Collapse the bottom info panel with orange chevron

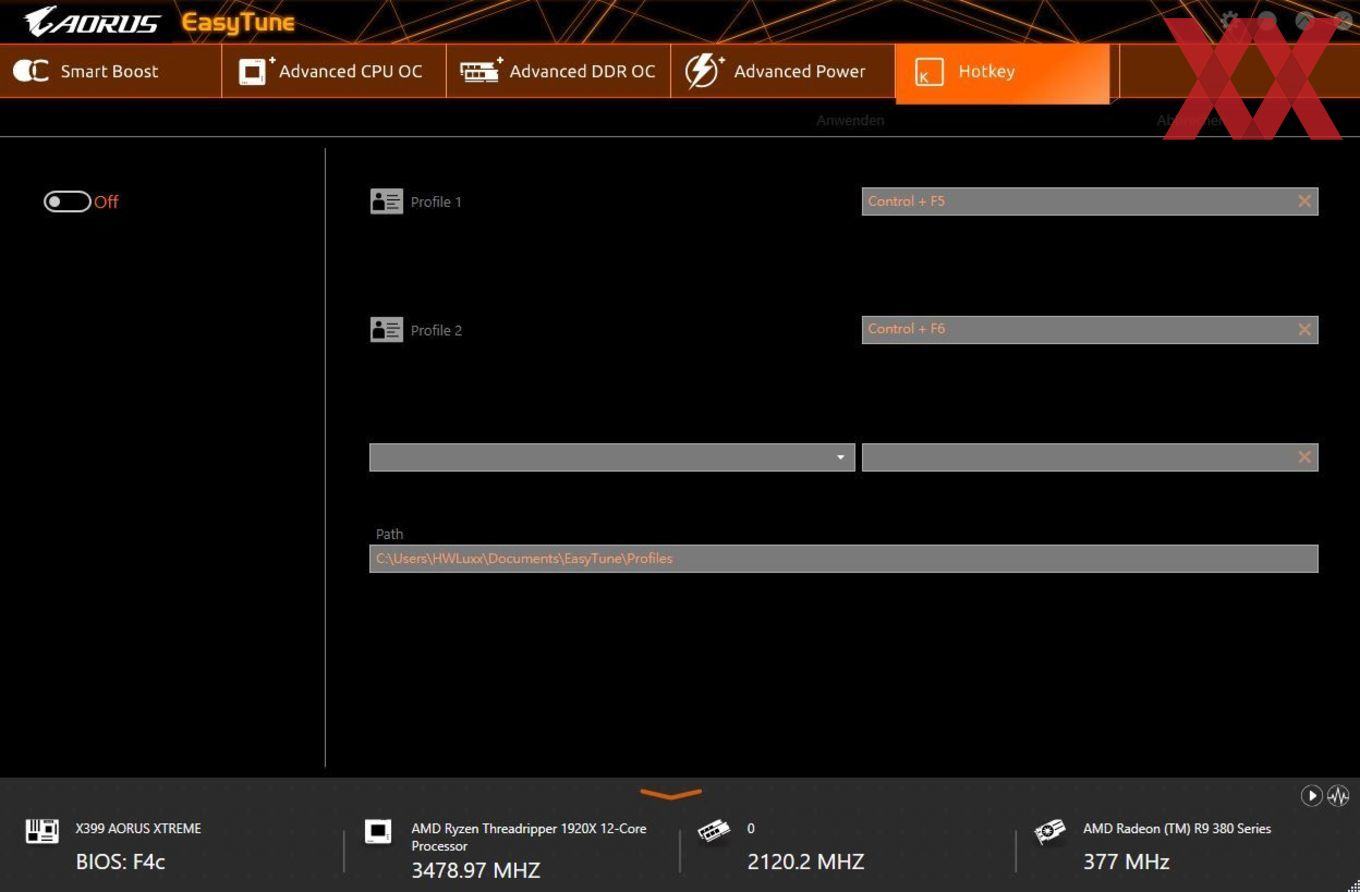pyautogui.click(x=671, y=794)
